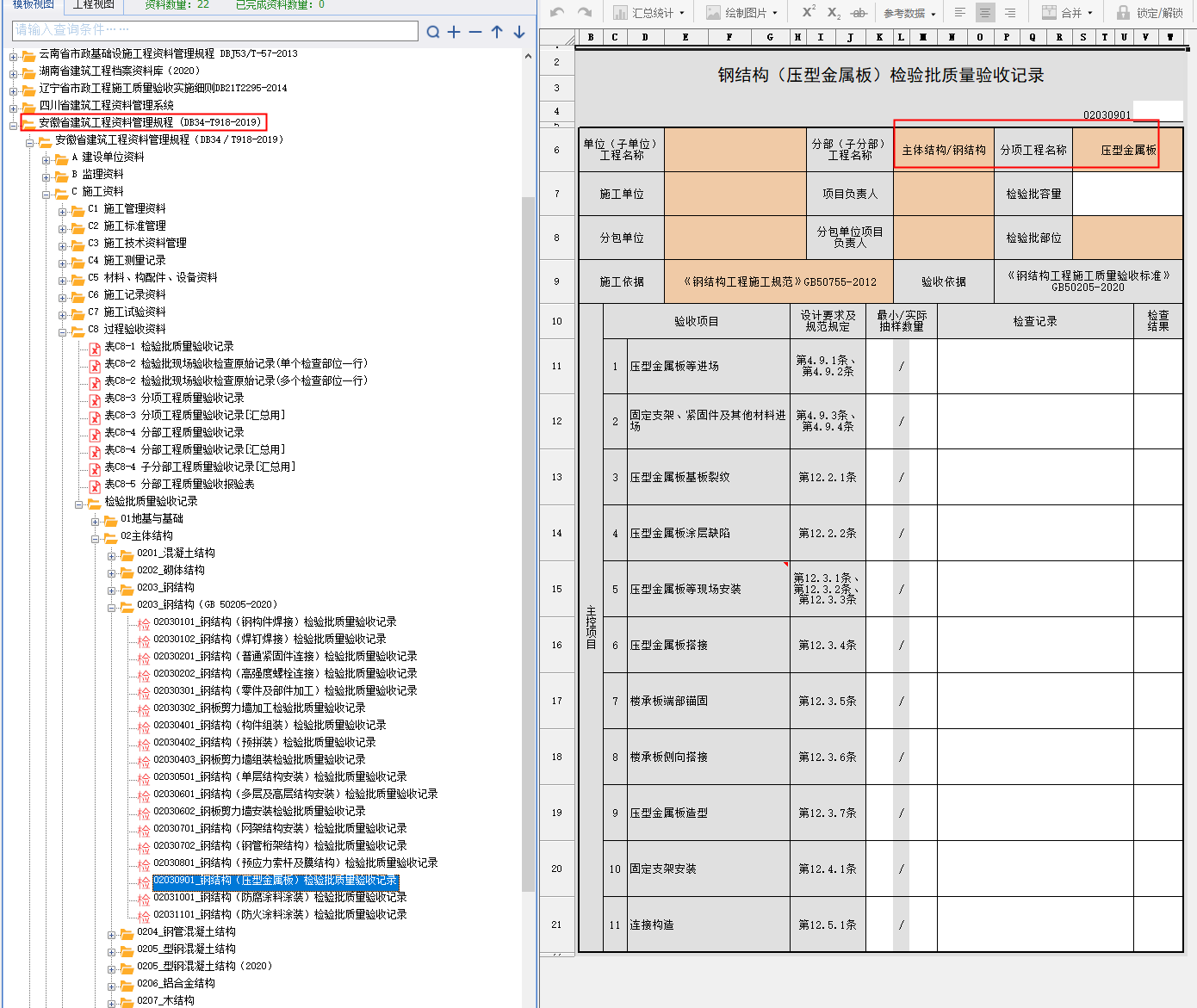The width and height of the screenshot is (1197, 1008).
Task: Click check record cell for 连接构造
Action: (1035, 925)
